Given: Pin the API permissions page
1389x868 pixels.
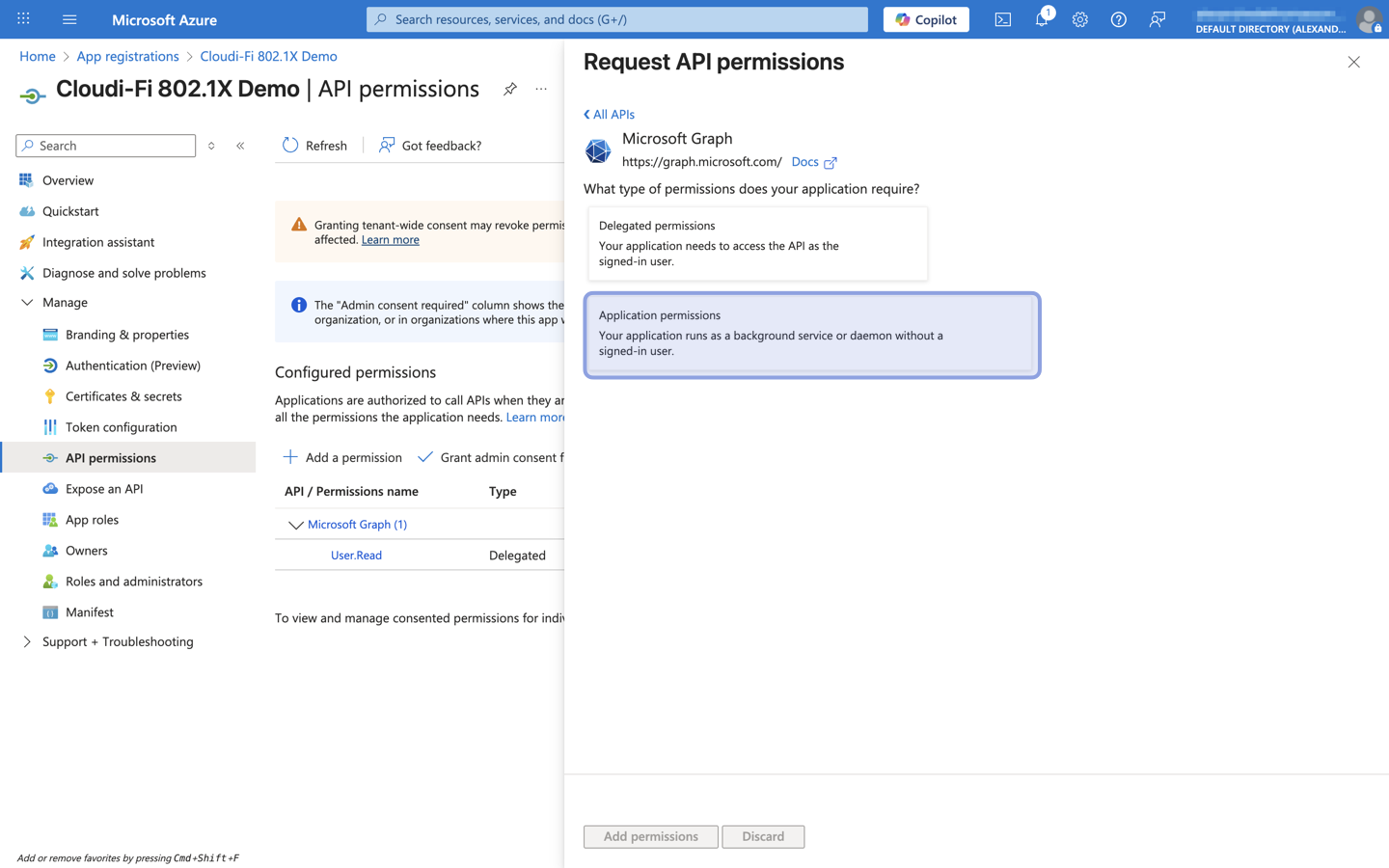Looking at the screenshot, I should pos(510,89).
